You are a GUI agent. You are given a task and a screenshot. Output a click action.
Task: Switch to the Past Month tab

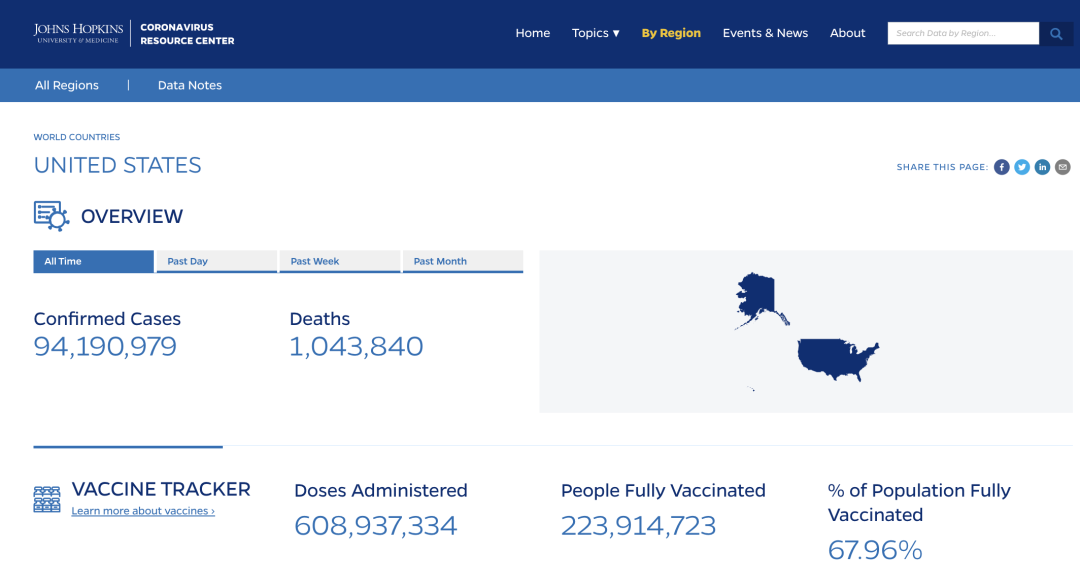[463, 261]
